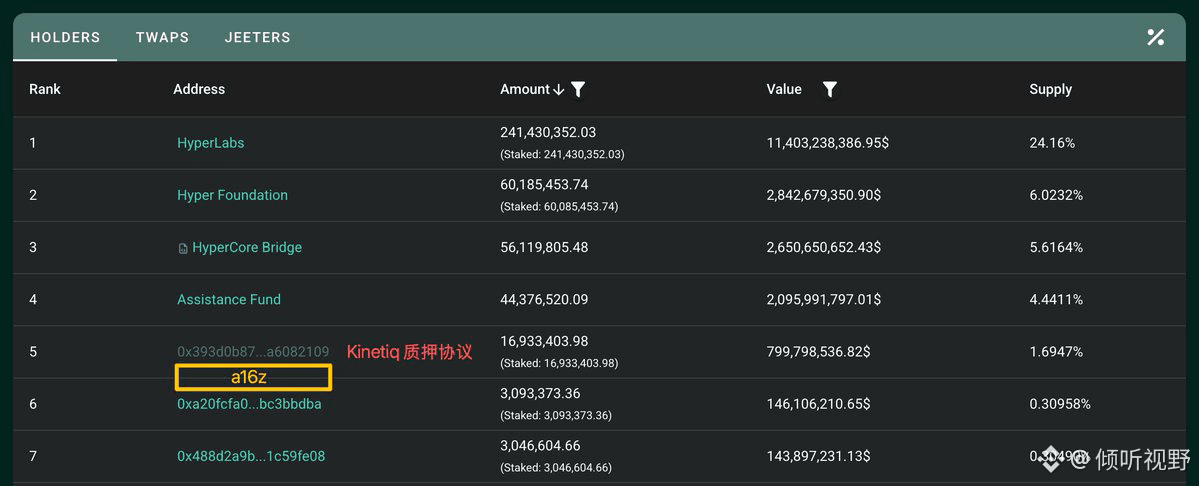The image size is (1199, 486).
Task: Sort by the Amount column header
Action: [525, 89]
